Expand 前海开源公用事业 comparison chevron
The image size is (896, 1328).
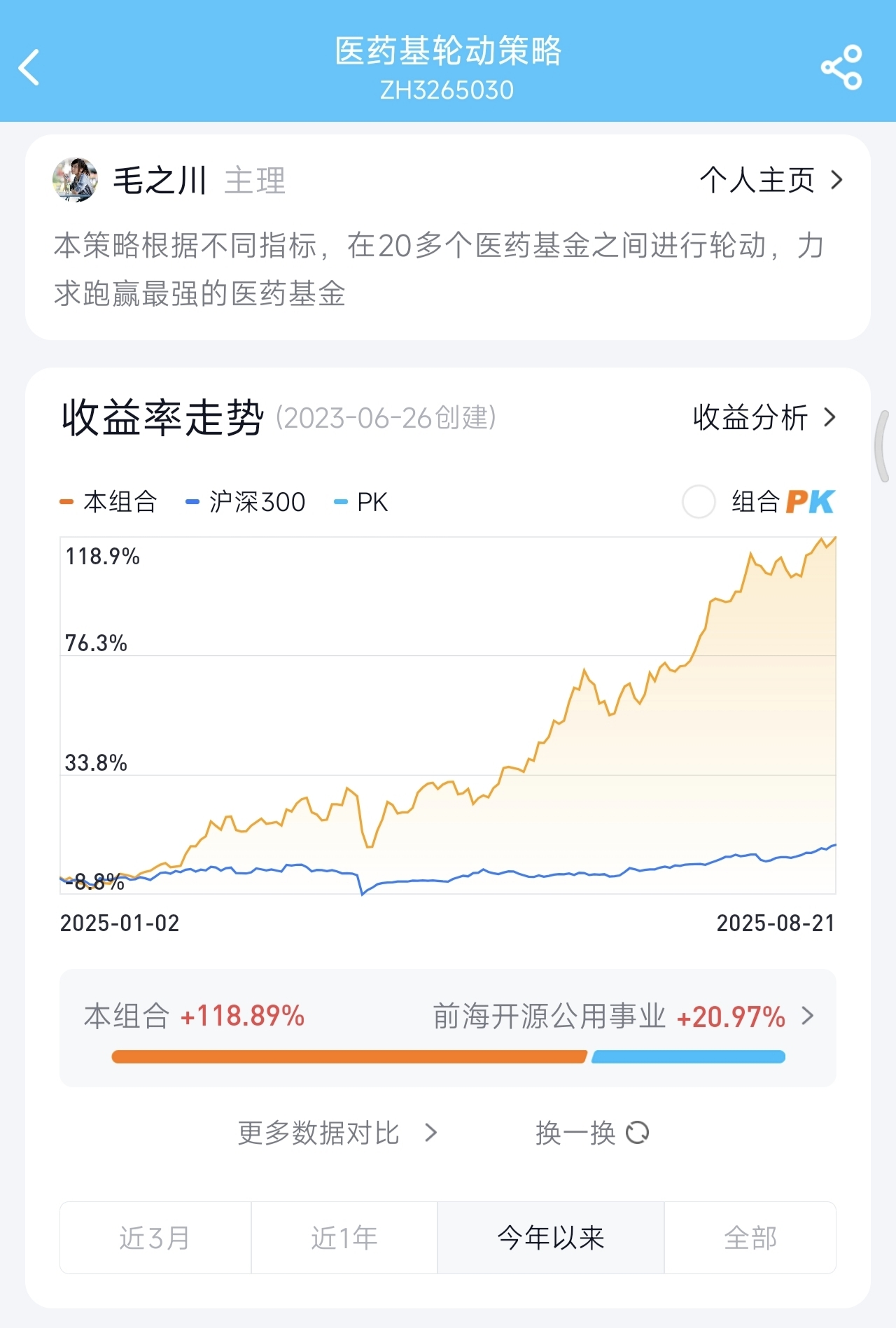[x=808, y=1016]
